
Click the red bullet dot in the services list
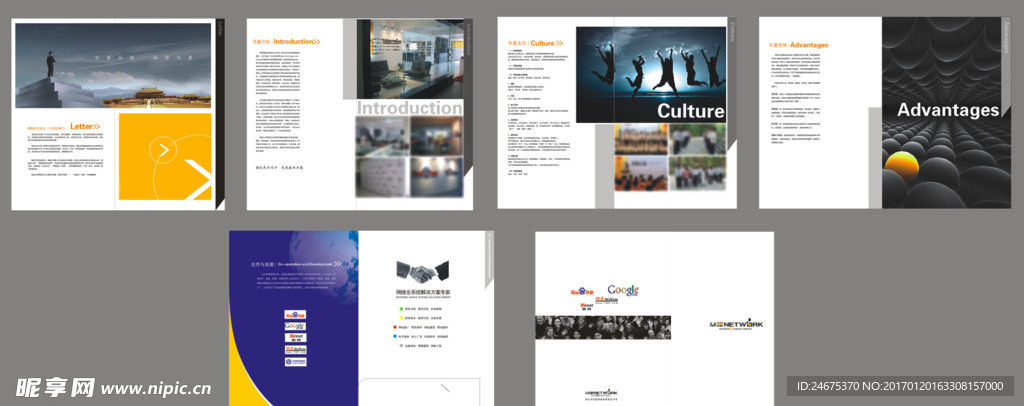[395, 326]
